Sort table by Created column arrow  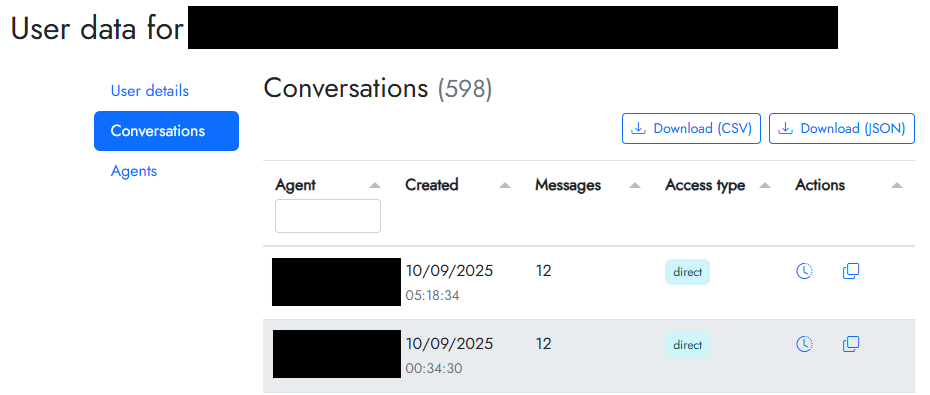(x=505, y=185)
